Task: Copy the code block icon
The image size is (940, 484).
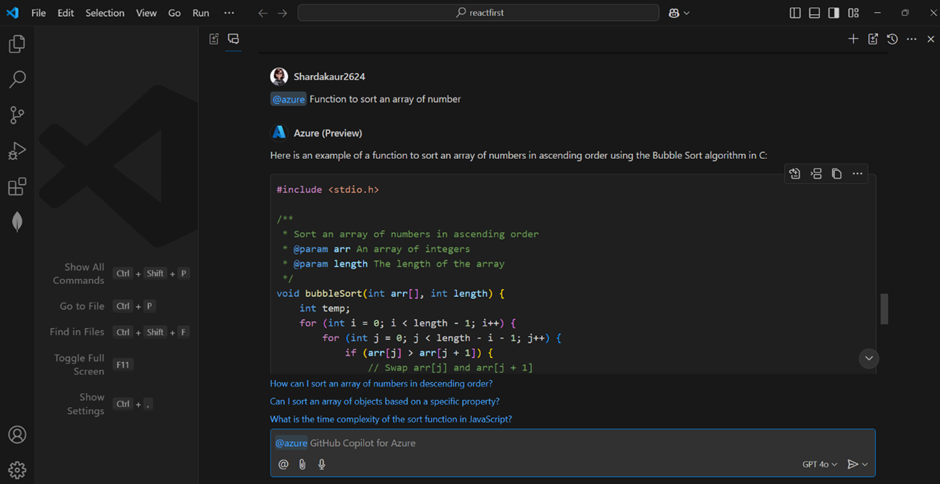Action: pyautogui.click(x=836, y=174)
